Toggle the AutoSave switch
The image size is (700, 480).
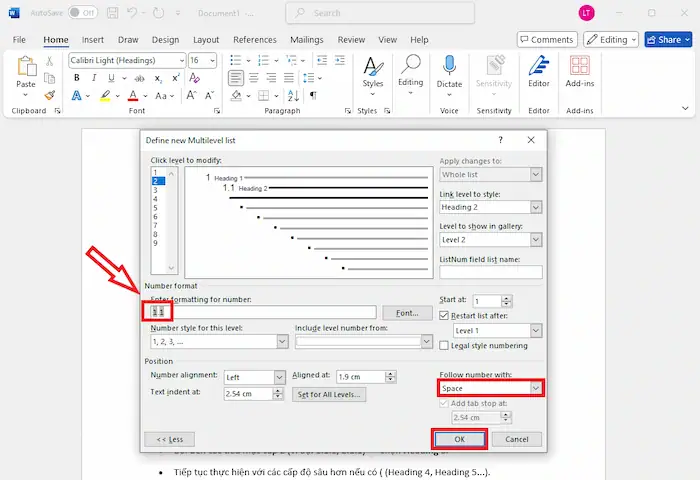82,13
